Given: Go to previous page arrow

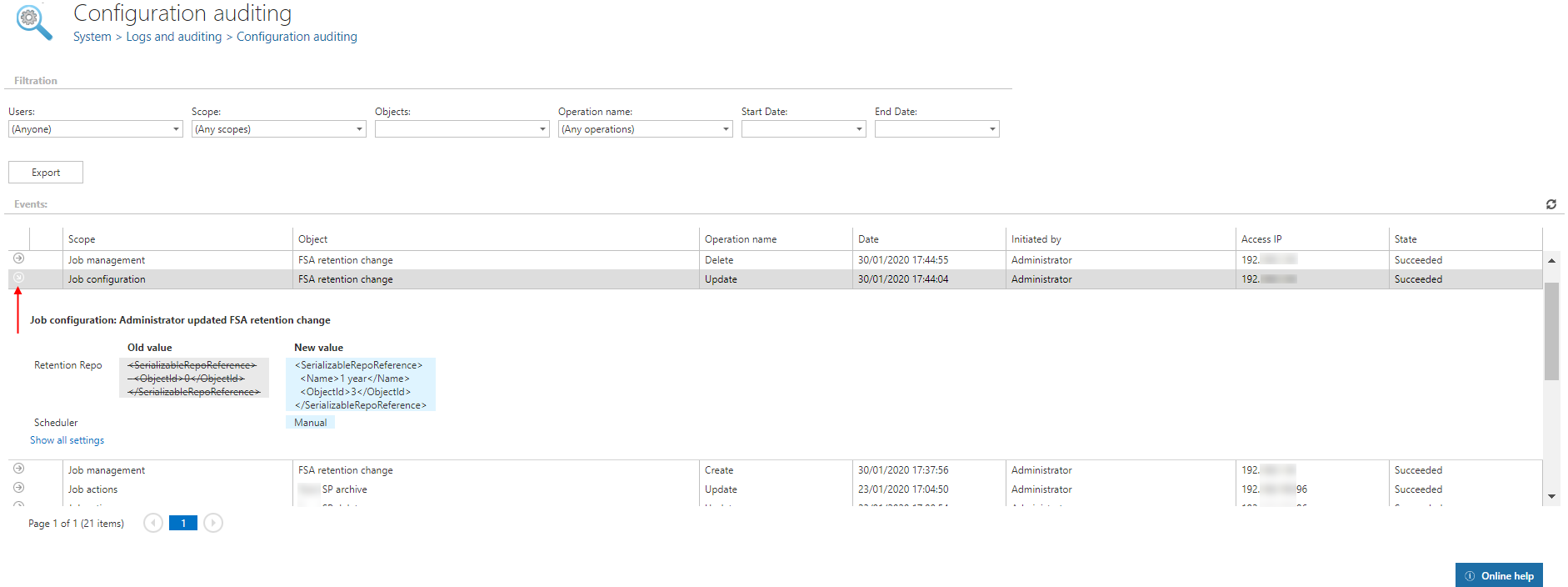Looking at the screenshot, I should click(x=152, y=523).
